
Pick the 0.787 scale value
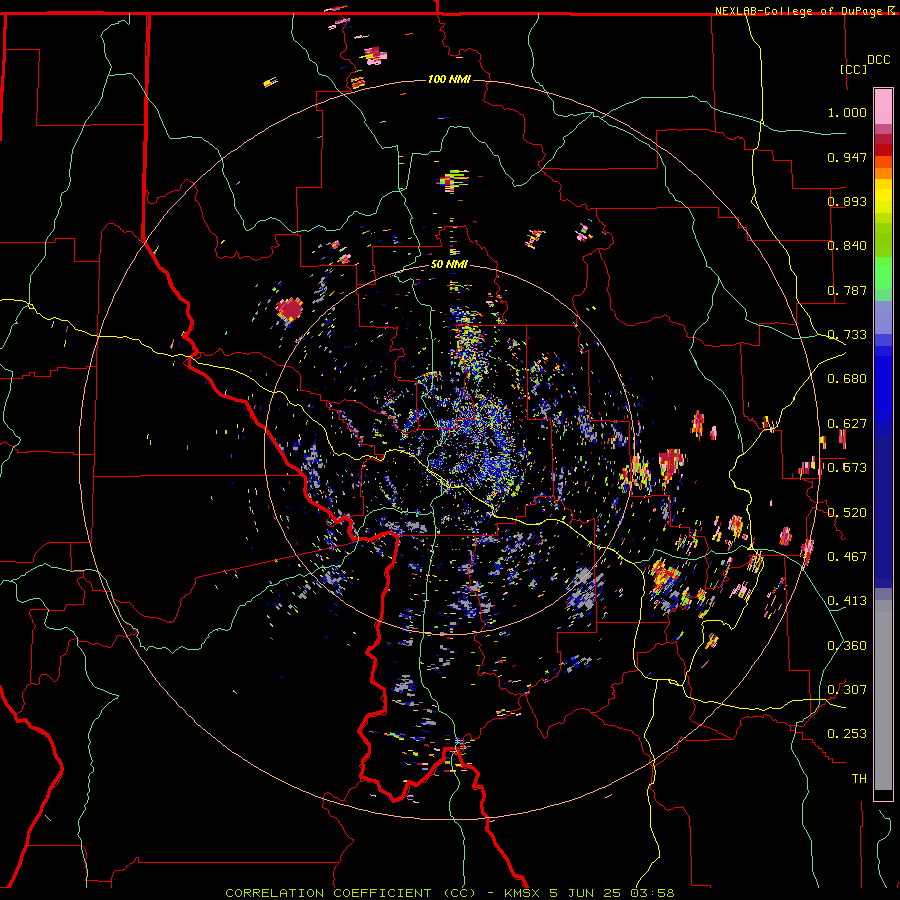pyautogui.click(x=847, y=290)
